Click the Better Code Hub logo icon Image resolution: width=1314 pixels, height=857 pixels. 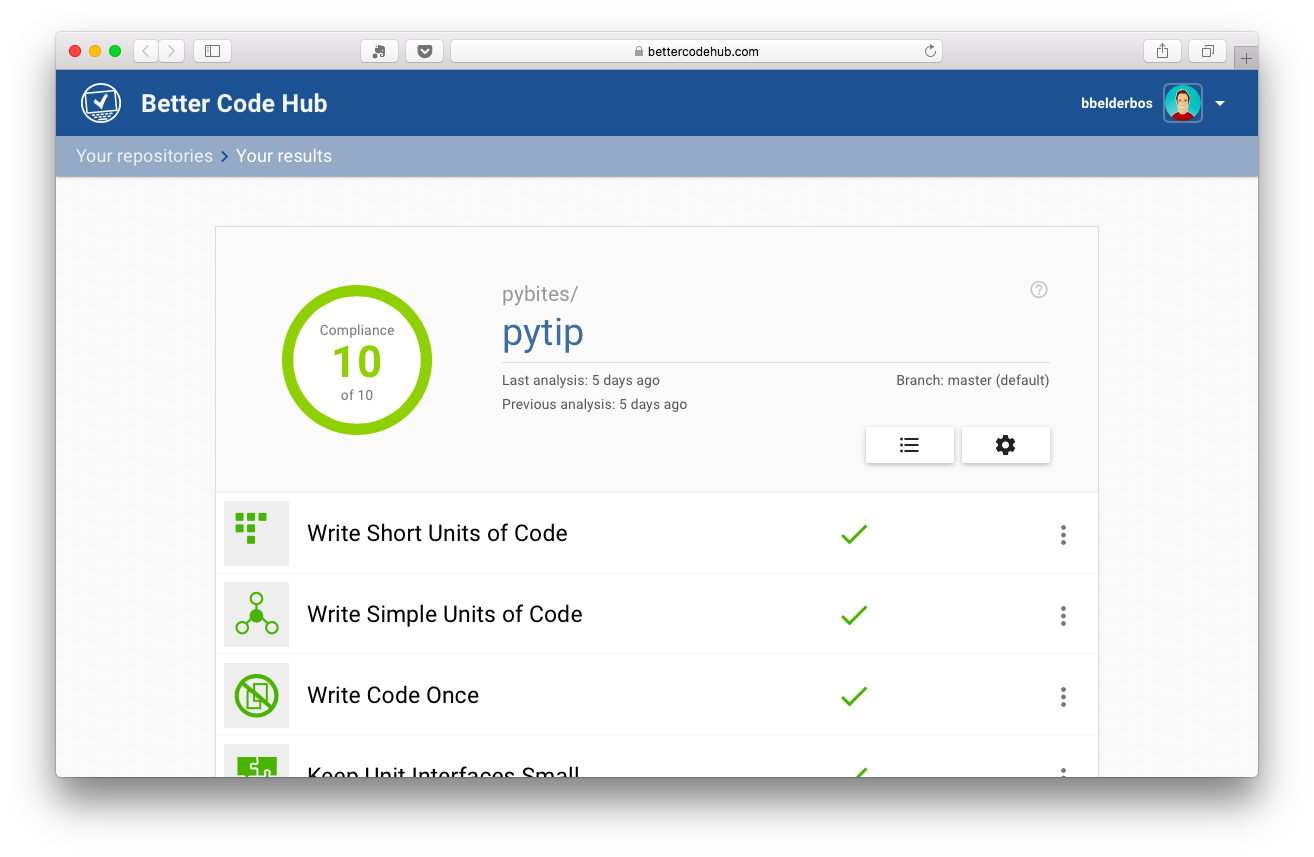pos(100,103)
